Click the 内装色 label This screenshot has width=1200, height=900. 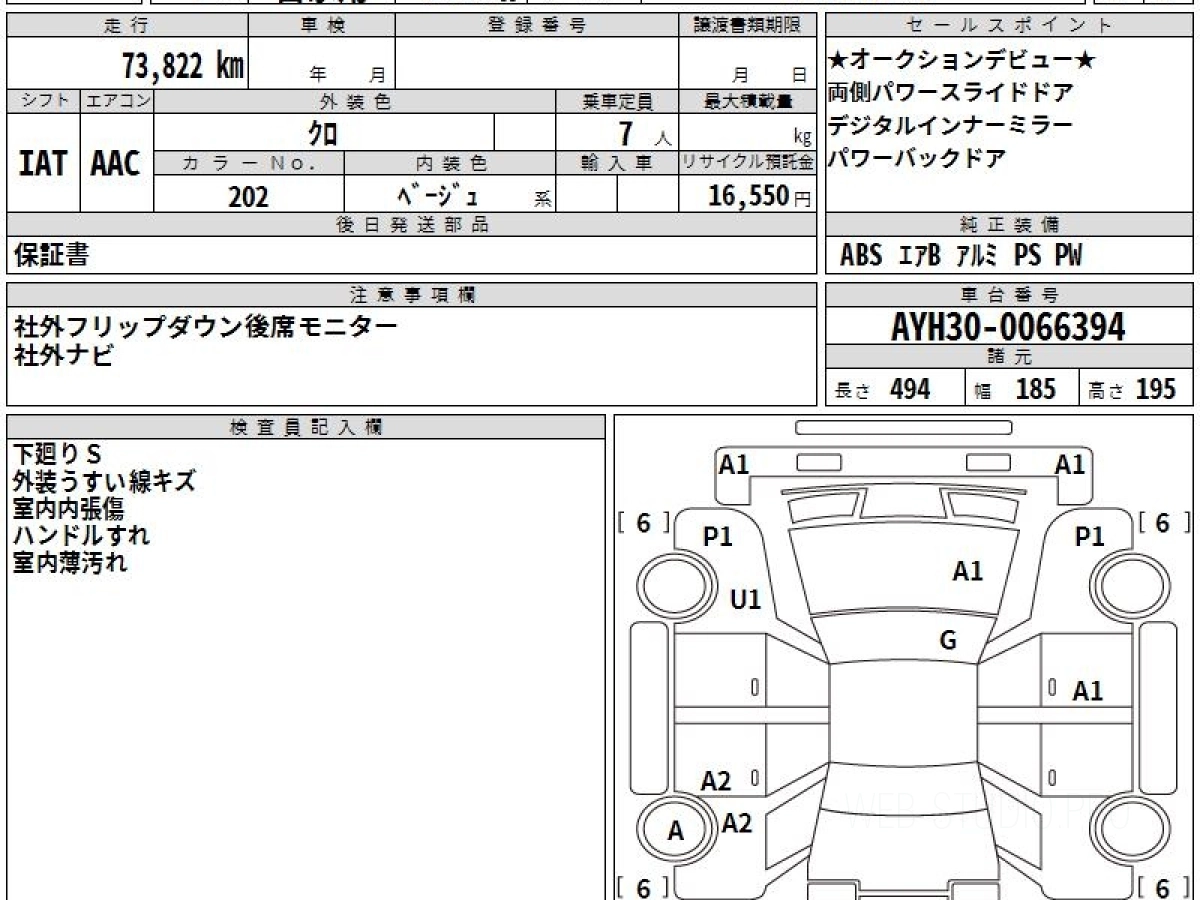point(450,163)
